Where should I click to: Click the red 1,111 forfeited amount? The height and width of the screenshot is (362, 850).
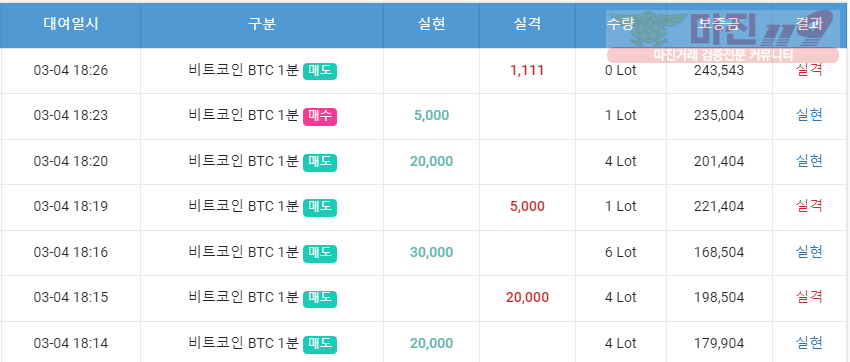[527, 70]
